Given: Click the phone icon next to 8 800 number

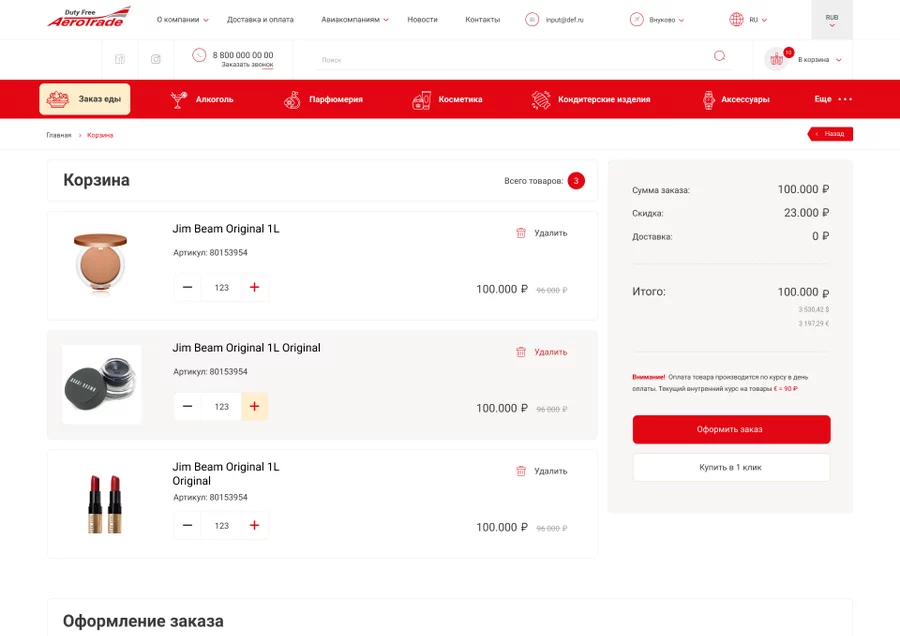Looking at the screenshot, I should click(x=199, y=55).
